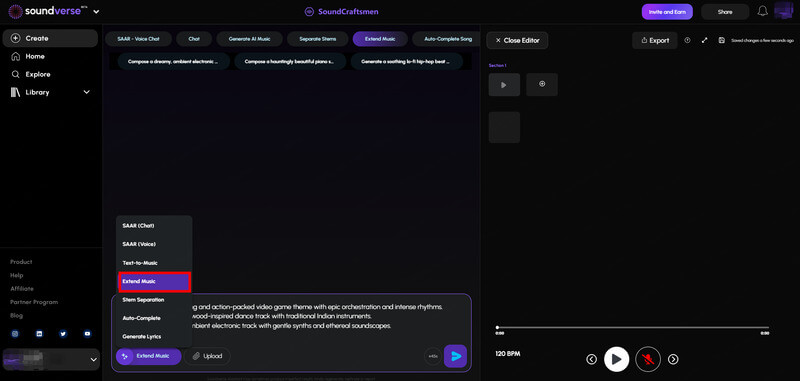Click the Soundverse logo
The image size is (800, 381).
click(x=46, y=11)
